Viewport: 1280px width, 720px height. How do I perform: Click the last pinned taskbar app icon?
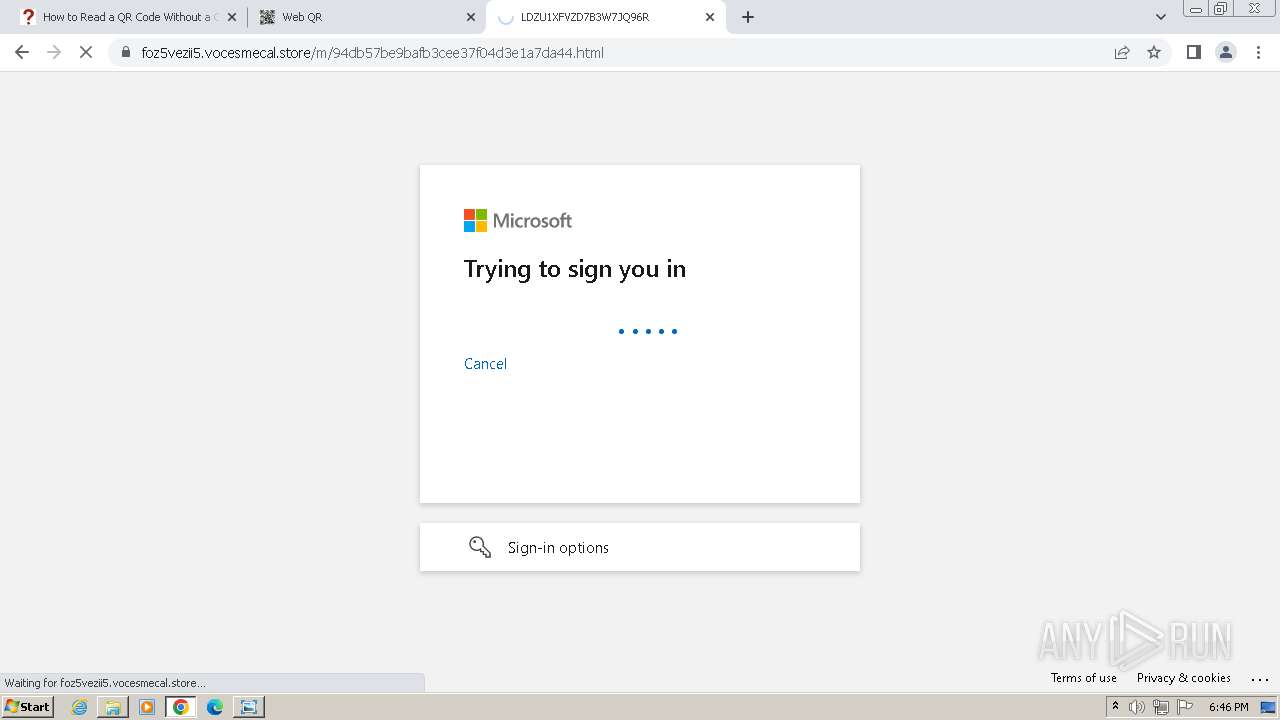point(249,707)
